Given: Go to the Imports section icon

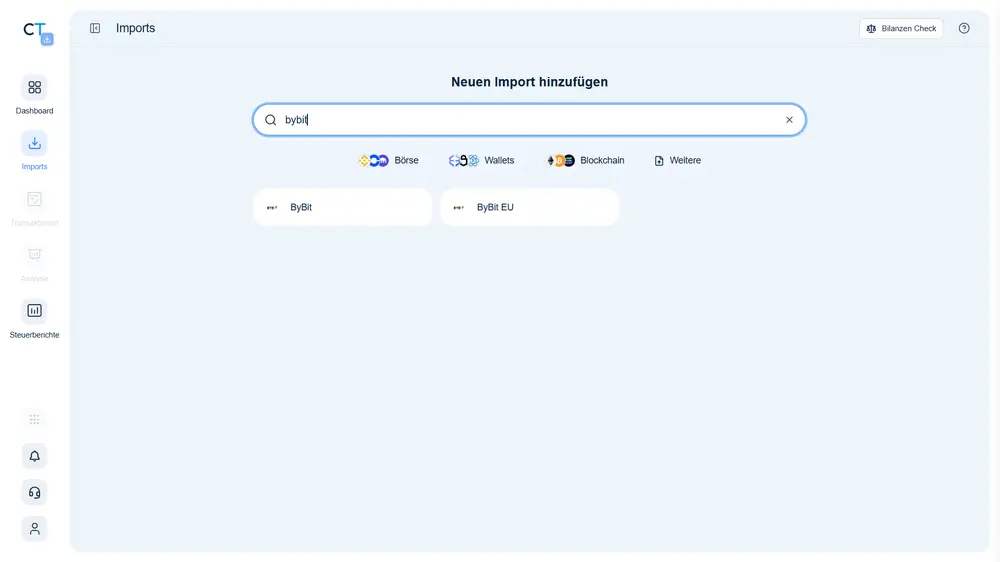Looking at the screenshot, I should [34, 144].
